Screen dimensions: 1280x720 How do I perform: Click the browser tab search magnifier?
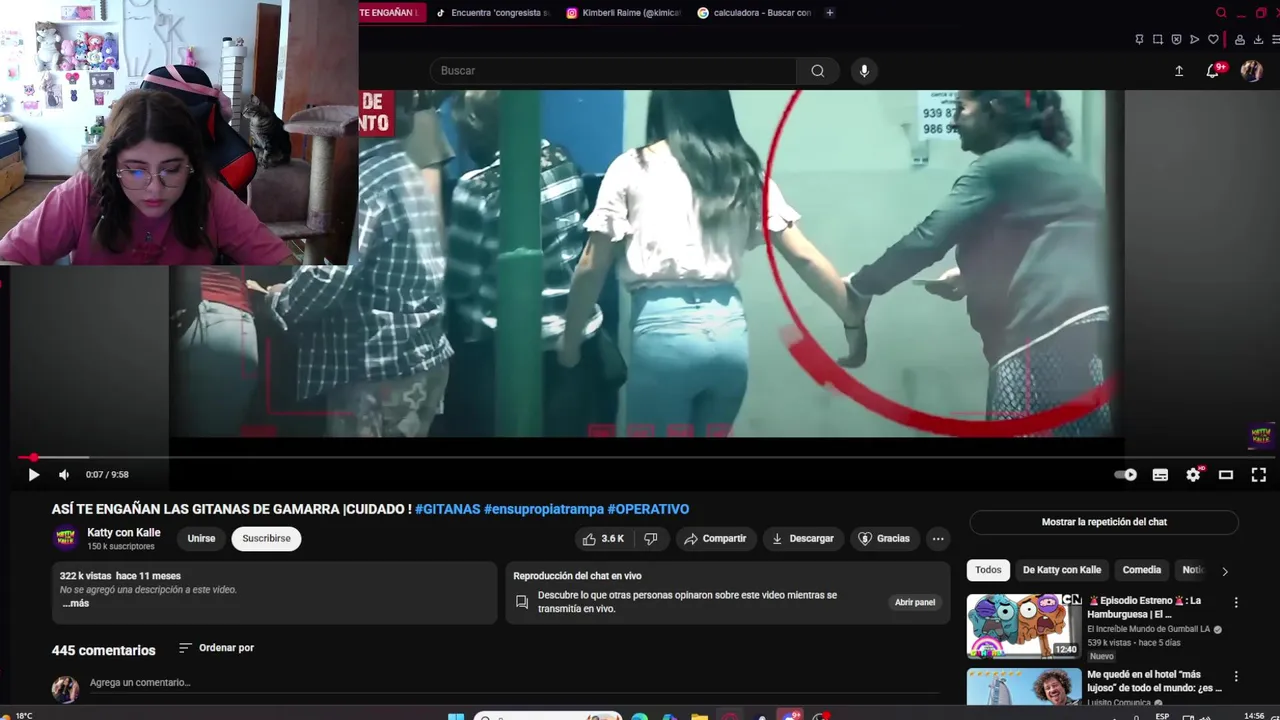tap(1221, 13)
